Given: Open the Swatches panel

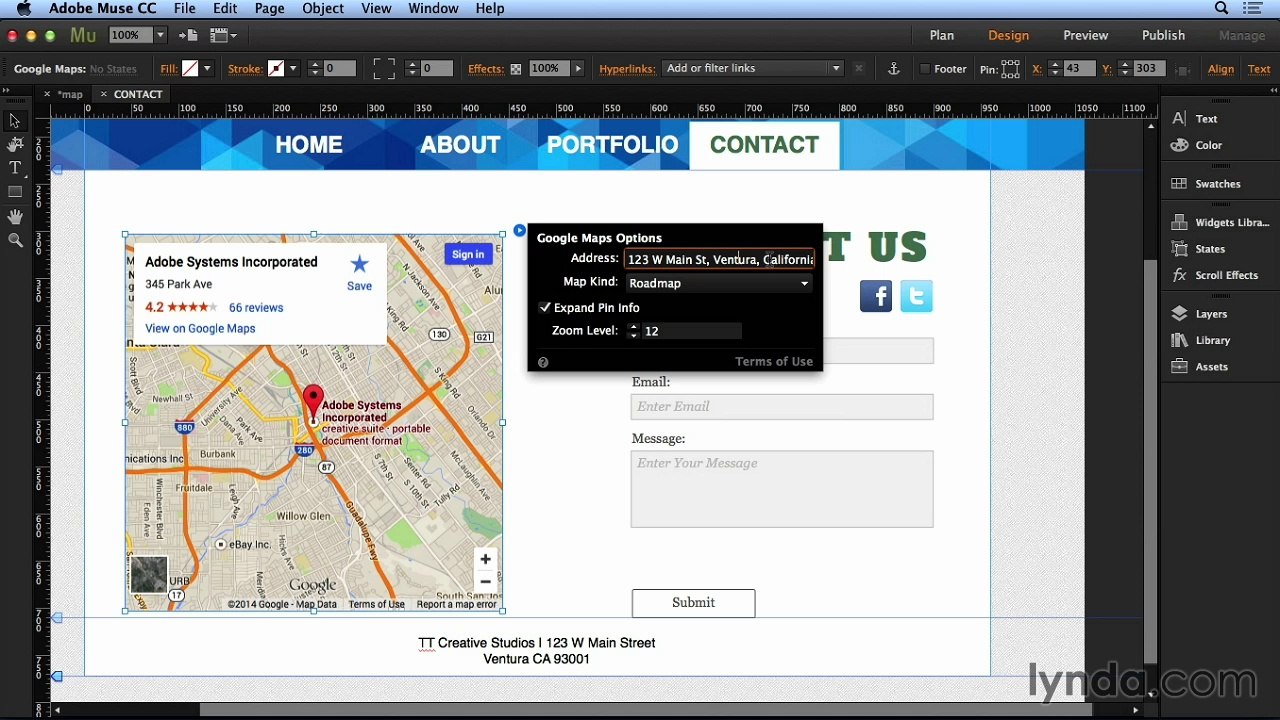Looking at the screenshot, I should click(x=1207, y=184).
